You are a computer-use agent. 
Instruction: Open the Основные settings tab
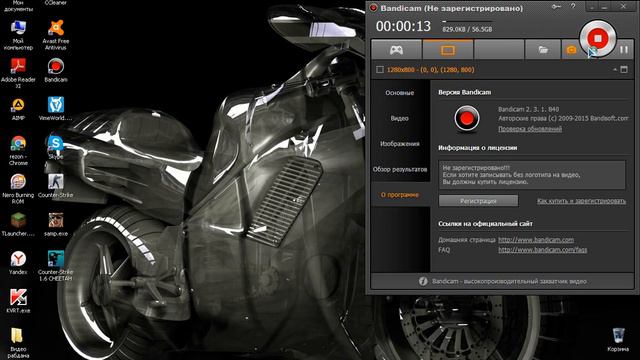pos(400,93)
